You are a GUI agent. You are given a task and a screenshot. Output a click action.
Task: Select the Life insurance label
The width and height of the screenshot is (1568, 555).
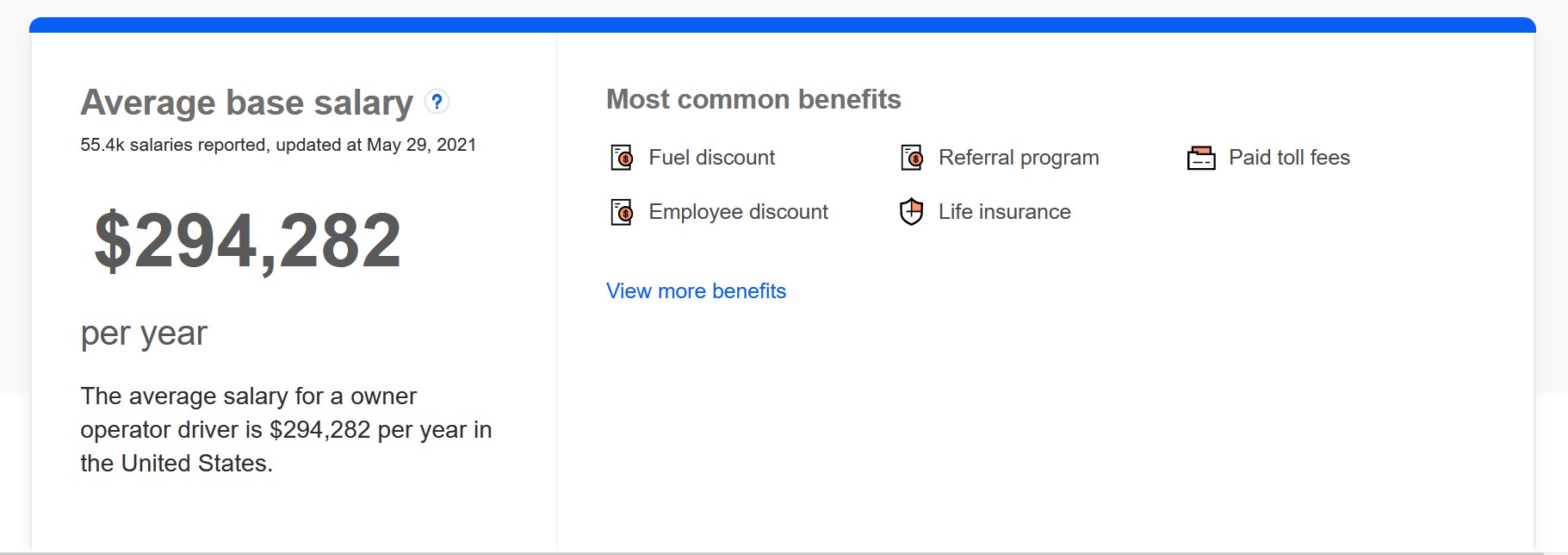(x=1004, y=212)
